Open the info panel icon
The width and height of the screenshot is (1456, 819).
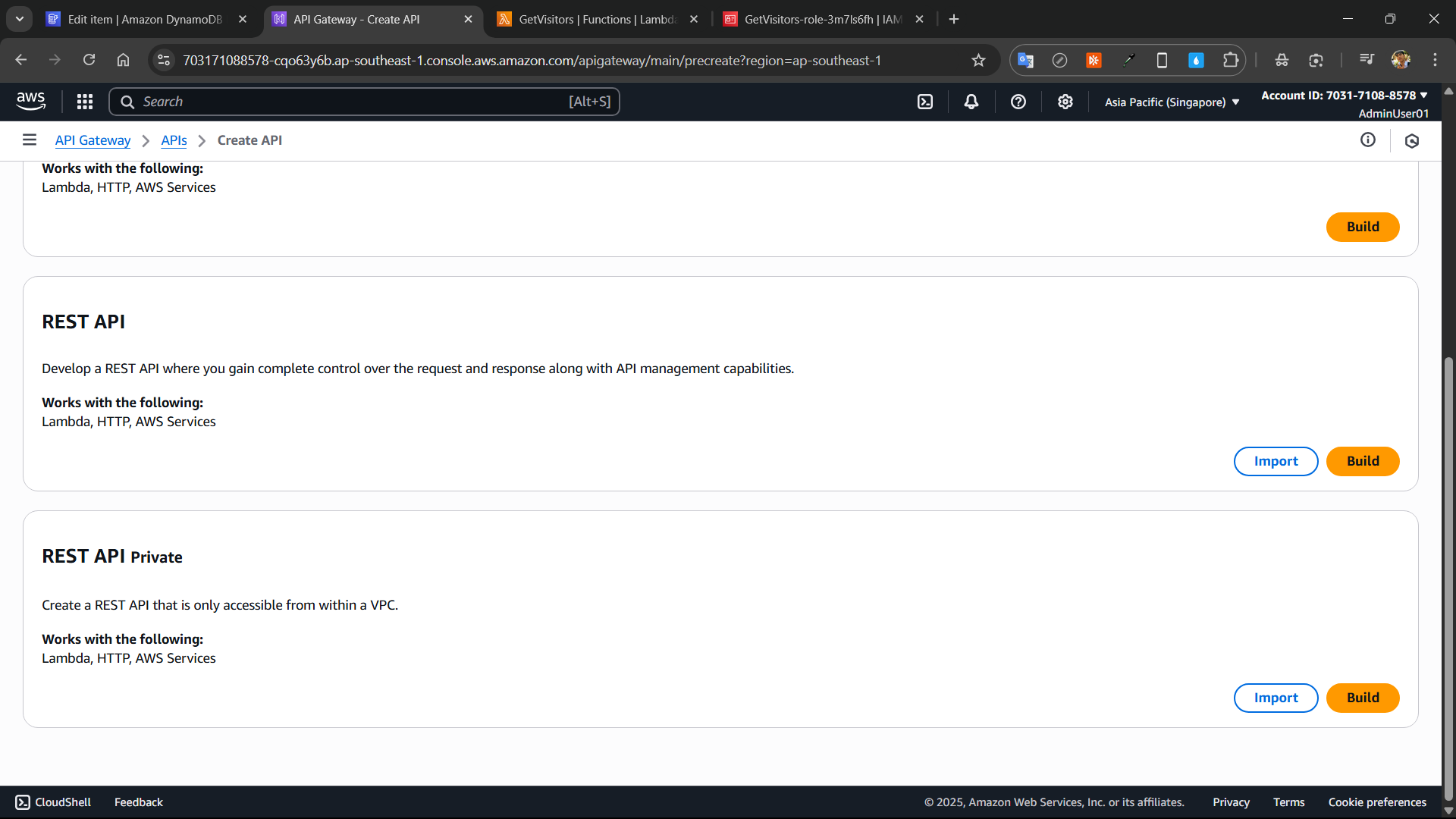point(1368,140)
